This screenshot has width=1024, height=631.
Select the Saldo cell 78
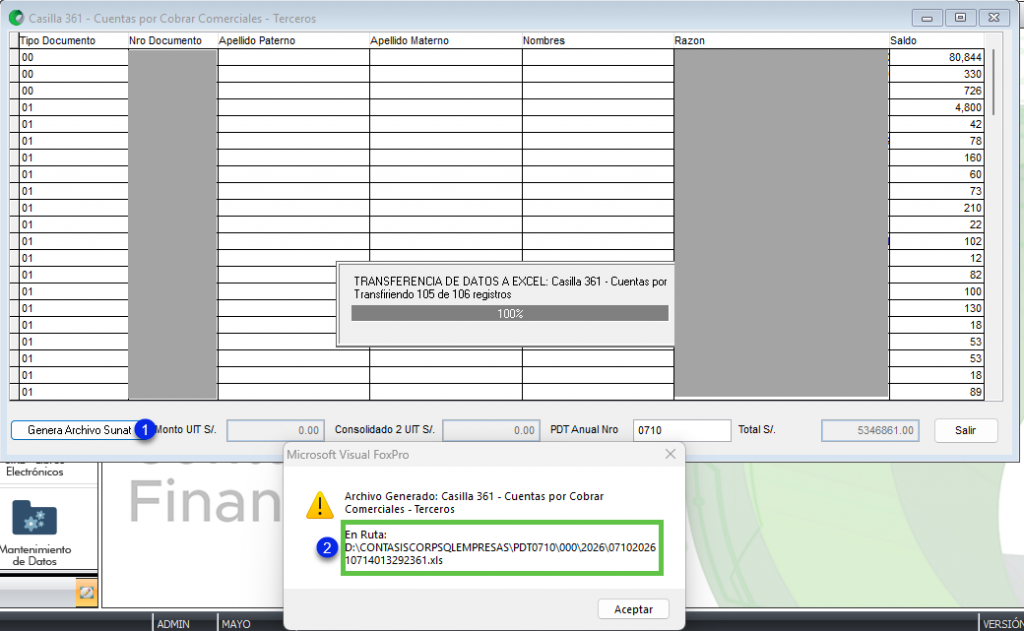tap(936, 141)
